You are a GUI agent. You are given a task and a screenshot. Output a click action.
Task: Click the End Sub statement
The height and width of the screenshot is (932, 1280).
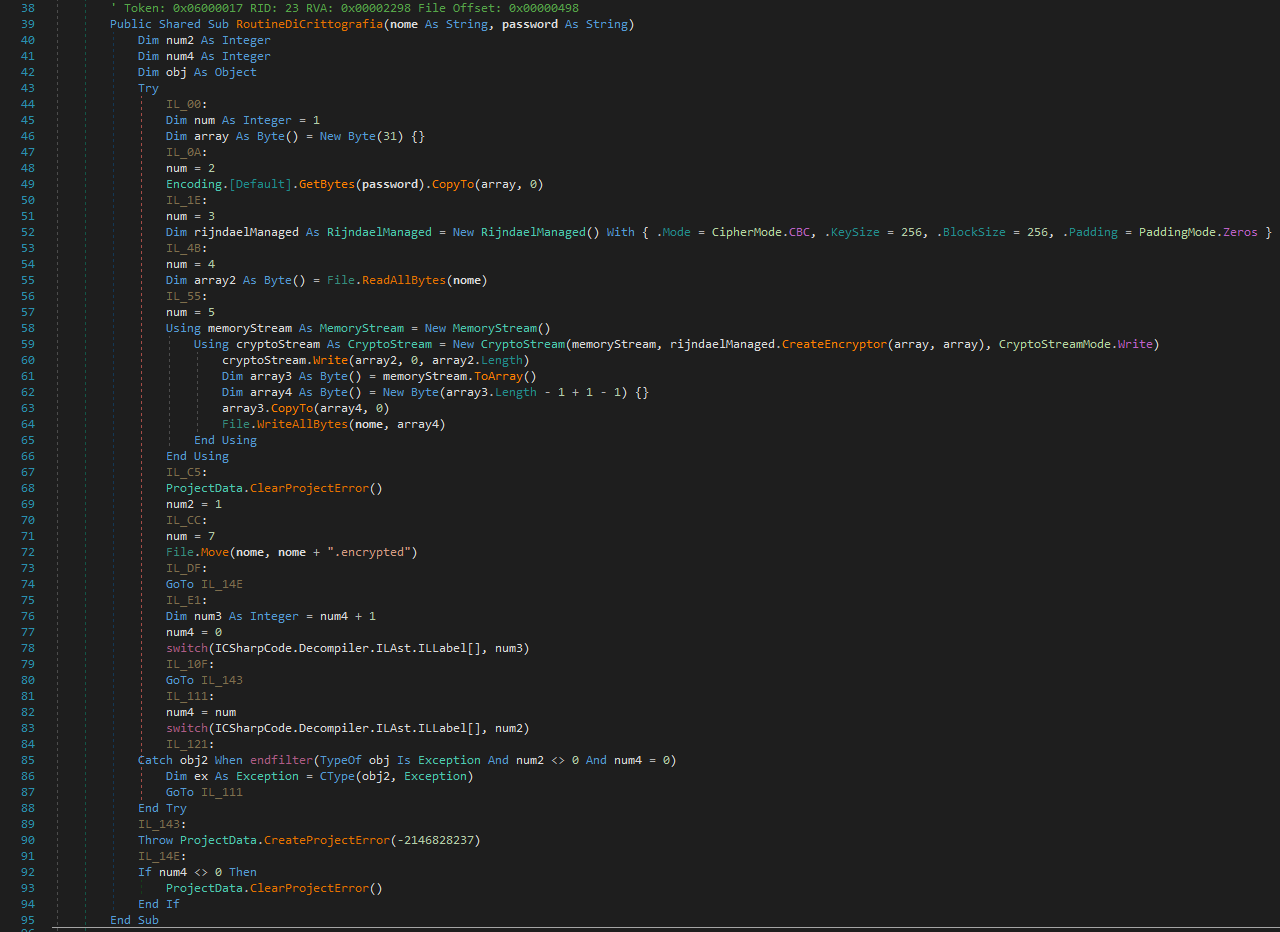click(134, 920)
